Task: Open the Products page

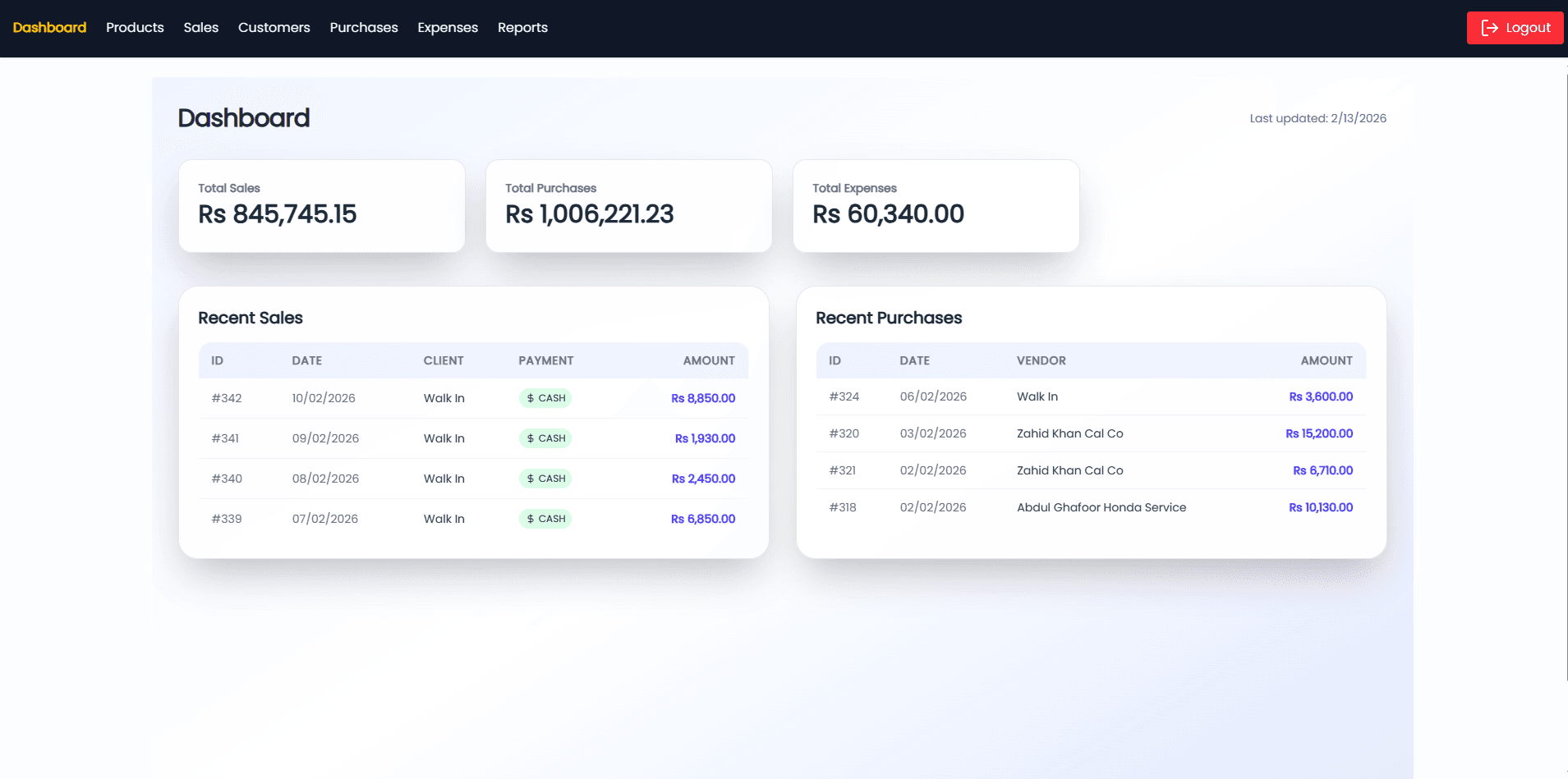Action: click(x=134, y=27)
